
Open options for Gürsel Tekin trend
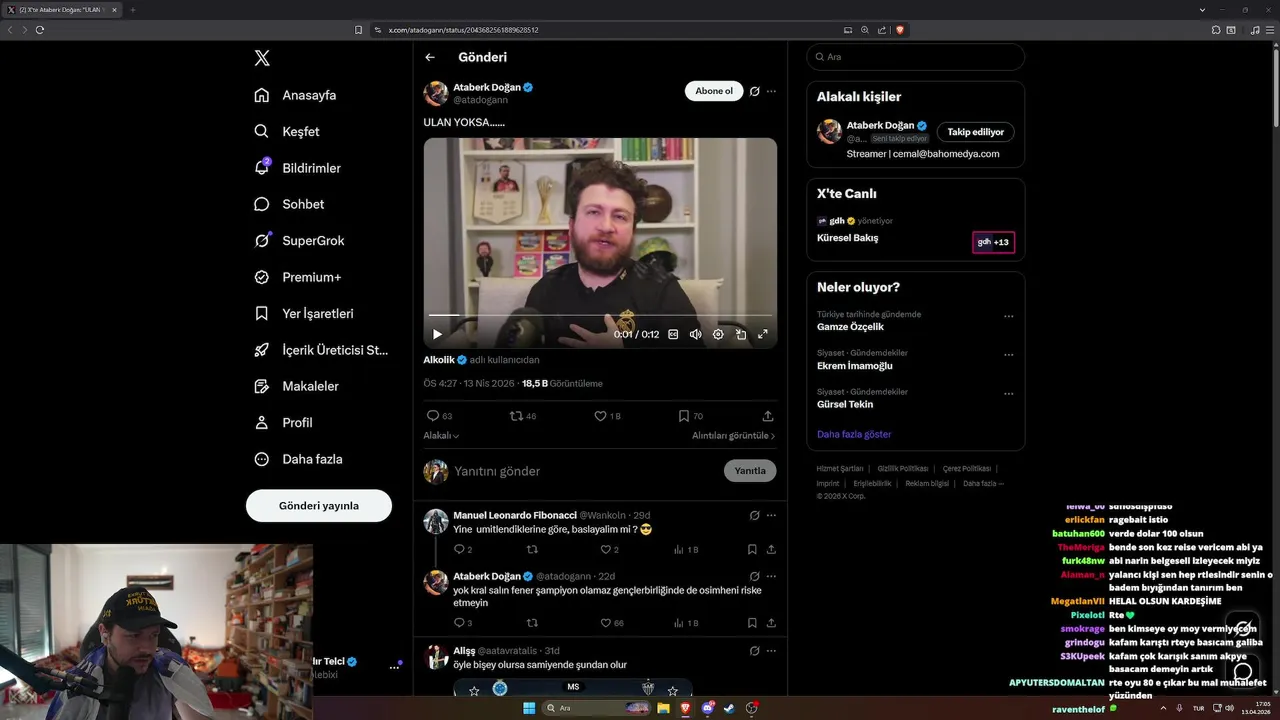1008,393
